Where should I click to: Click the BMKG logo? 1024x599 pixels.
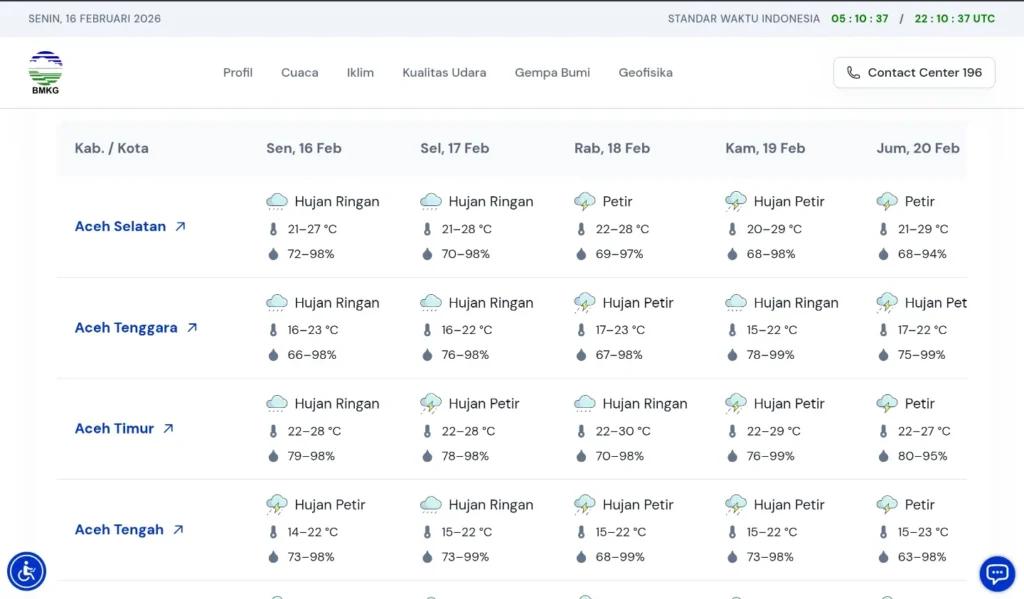click(x=45, y=73)
